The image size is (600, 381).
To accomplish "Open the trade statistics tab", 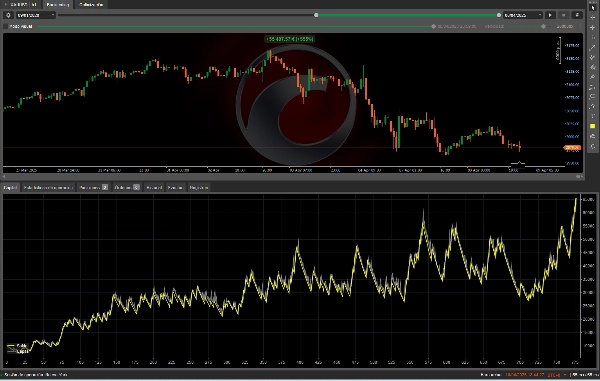I will 48,187.
